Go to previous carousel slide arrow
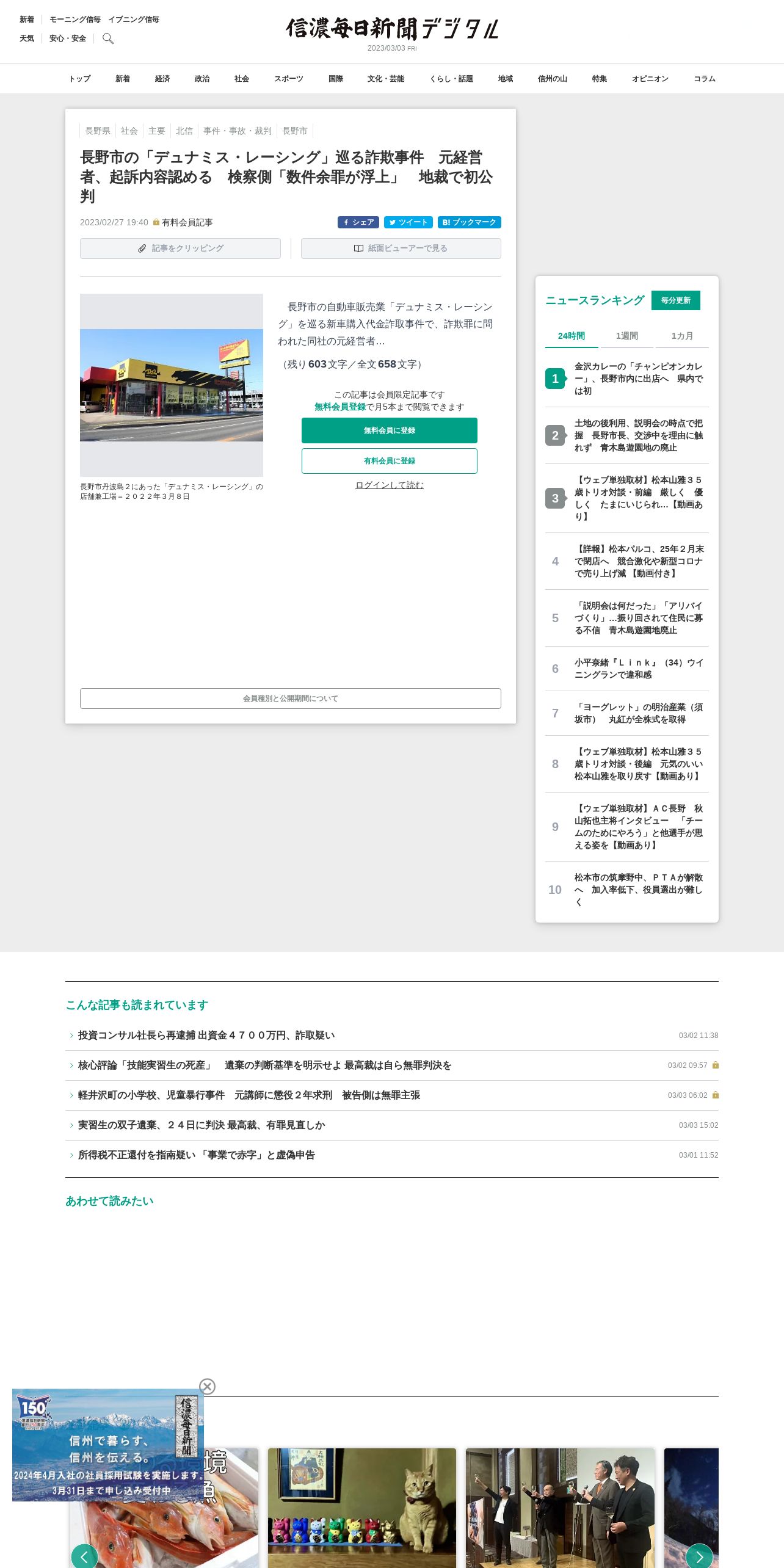Image resolution: width=784 pixels, height=1568 pixels. [85, 1556]
